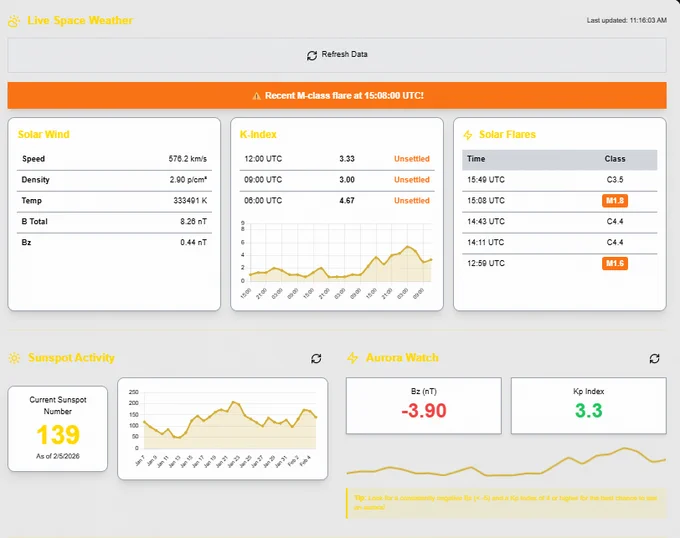The width and height of the screenshot is (680, 538).
Task: Select the M1.8 flare class badge
Action: [615, 201]
